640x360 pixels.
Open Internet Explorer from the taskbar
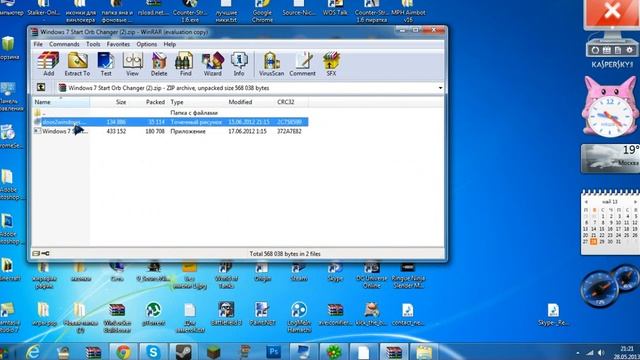coord(33,352)
